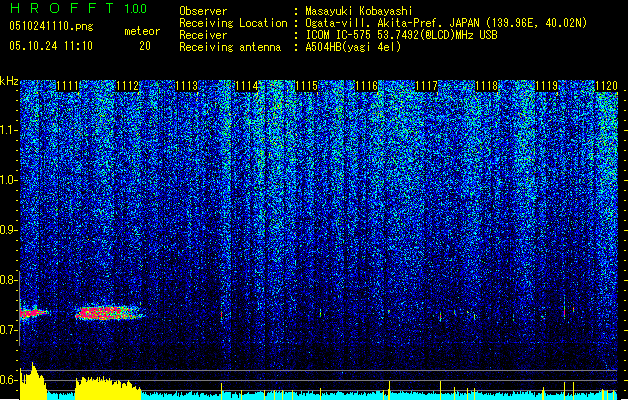
Task: Click the ICOM IC-575 receiver text
Action: pyautogui.click(x=401, y=35)
